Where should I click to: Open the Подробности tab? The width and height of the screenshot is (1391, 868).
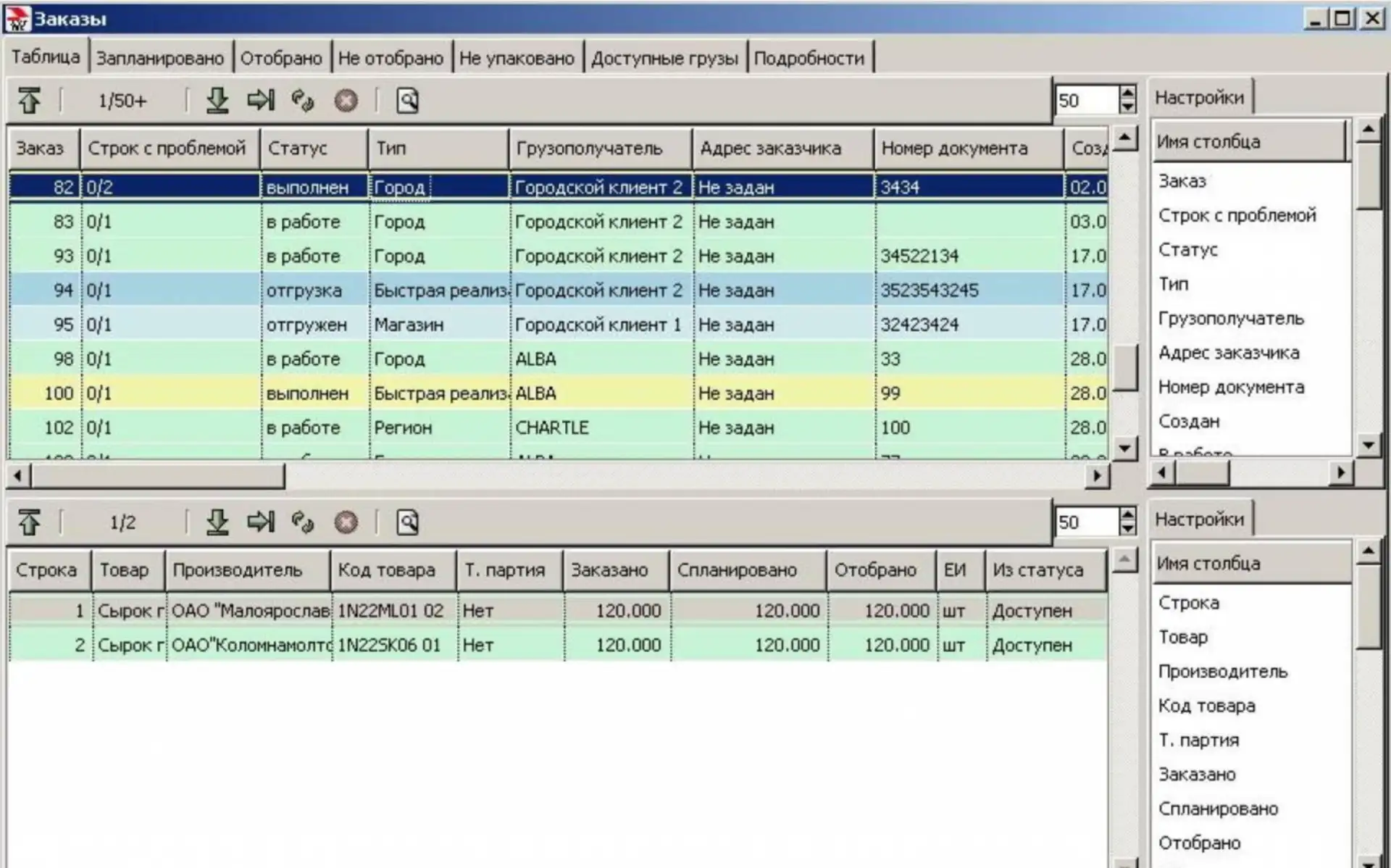[809, 58]
